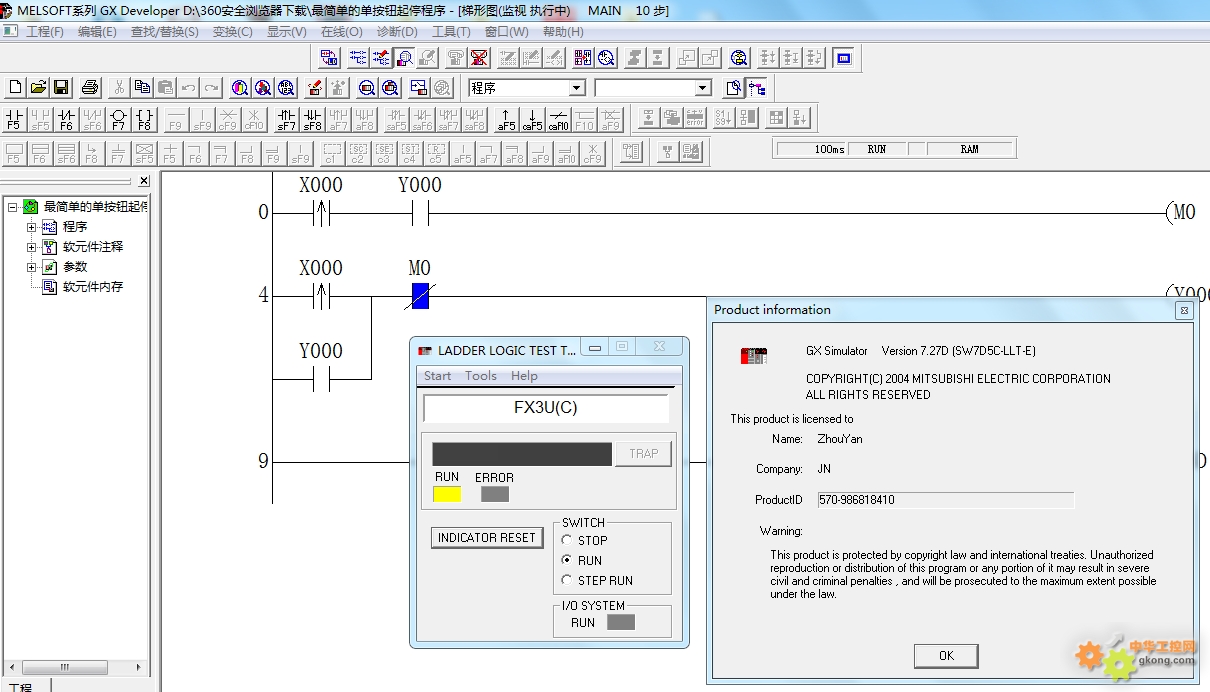
Task: Open Start menu in Ladder Logic Test window
Action: pyautogui.click(x=438, y=376)
